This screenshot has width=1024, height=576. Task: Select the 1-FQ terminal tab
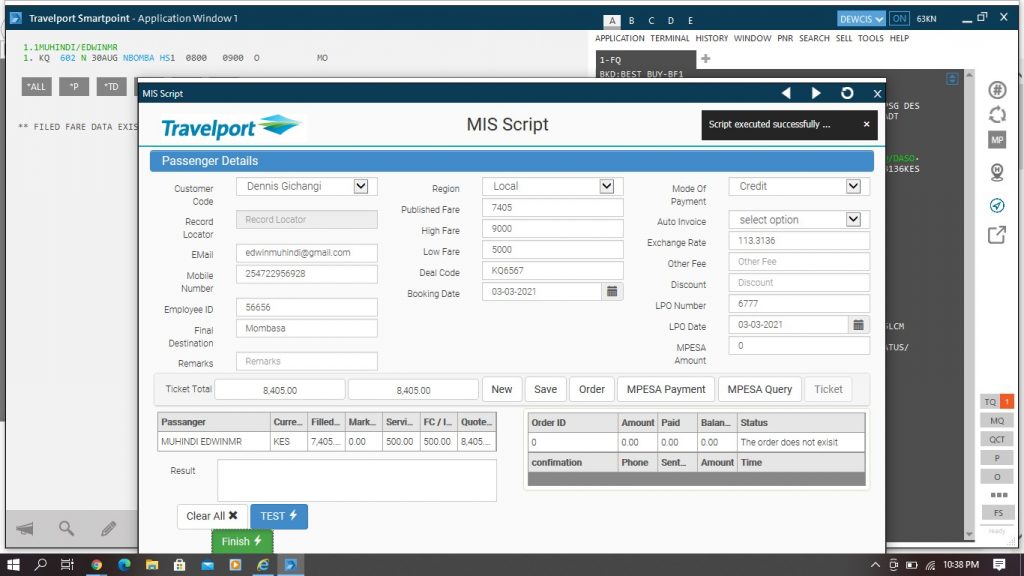645,59
